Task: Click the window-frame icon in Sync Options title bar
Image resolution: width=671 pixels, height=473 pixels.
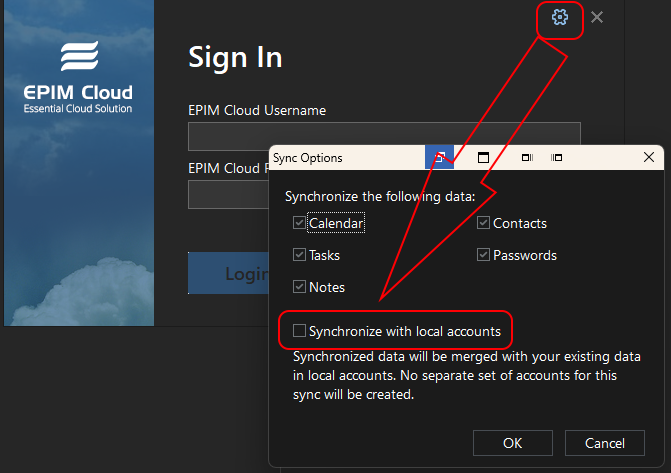Action: [x=483, y=158]
